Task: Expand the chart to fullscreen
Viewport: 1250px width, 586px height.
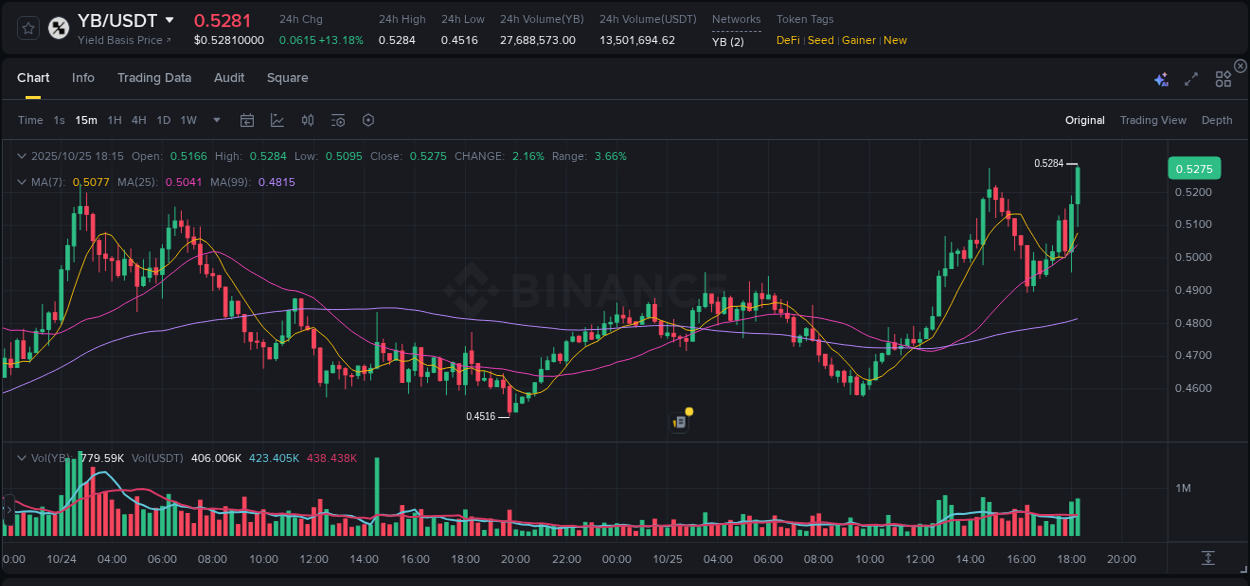Action: coord(1190,78)
